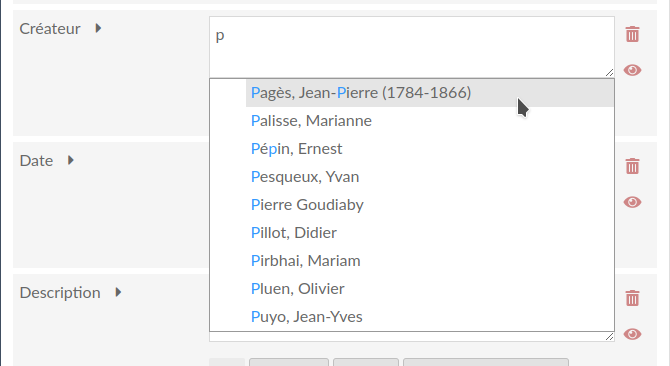The width and height of the screenshot is (670, 366).
Task: Click into the Créateur text area
Action: pyautogui.click(x=412, y=47)
